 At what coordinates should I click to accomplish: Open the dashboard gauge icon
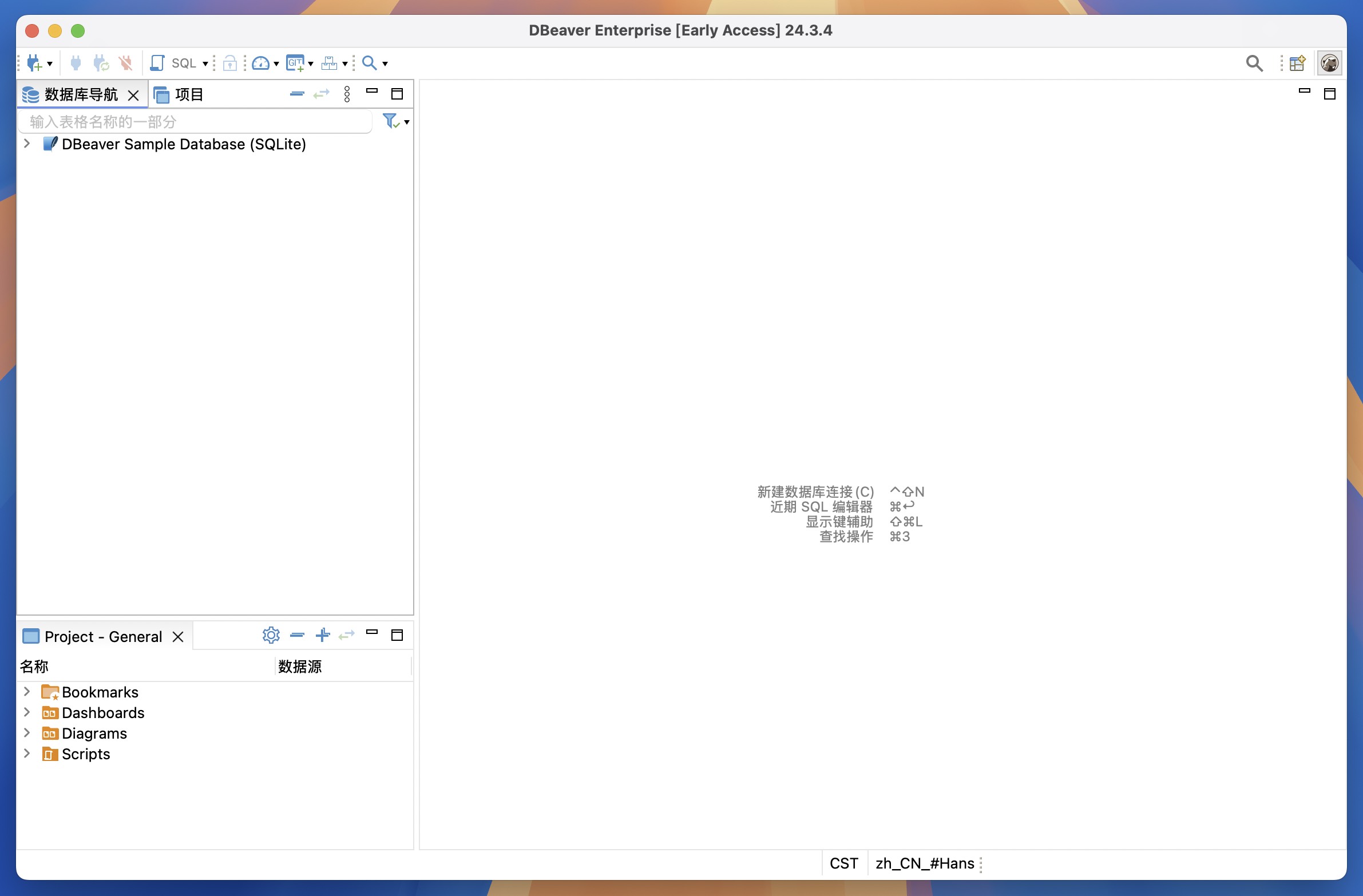(260, 63)
